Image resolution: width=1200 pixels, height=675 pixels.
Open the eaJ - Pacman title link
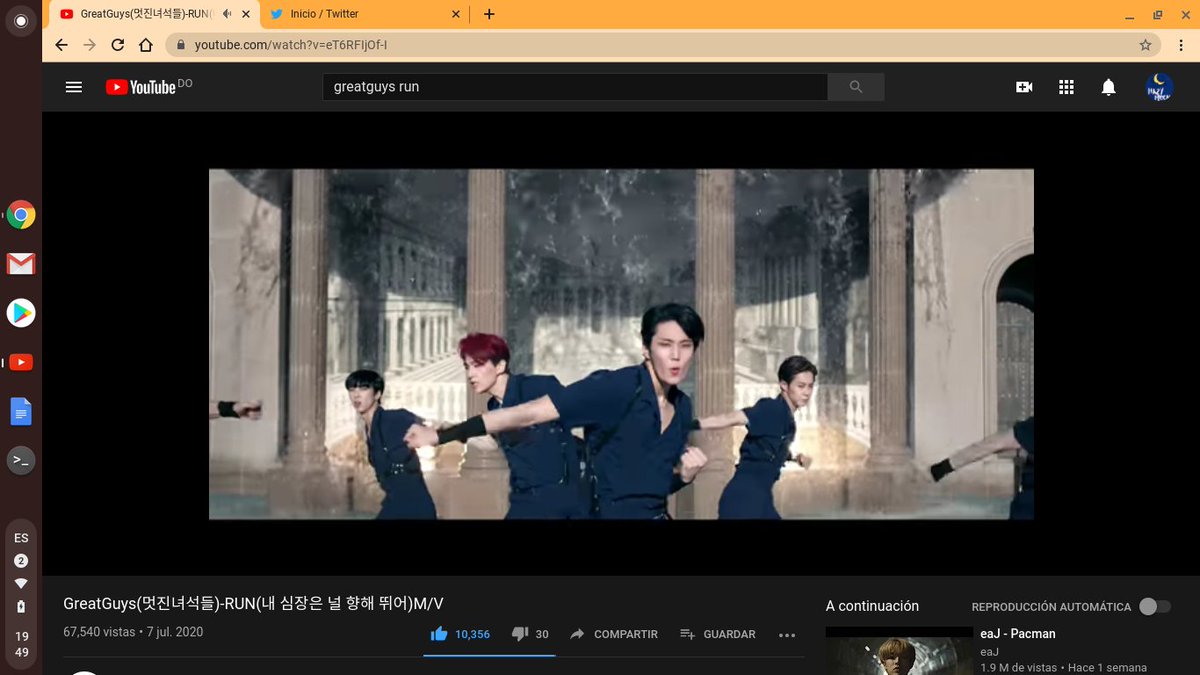point(1017,634)
